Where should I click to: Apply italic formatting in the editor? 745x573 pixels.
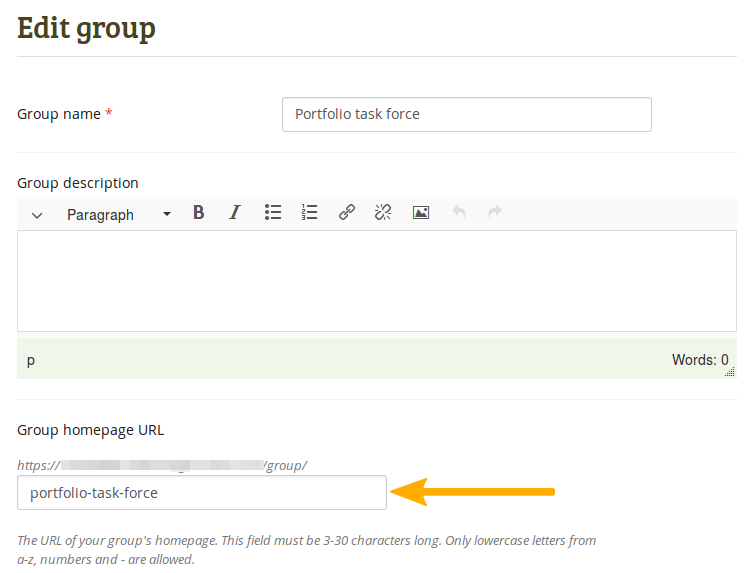pyautogui.click(x=235, y=213)
